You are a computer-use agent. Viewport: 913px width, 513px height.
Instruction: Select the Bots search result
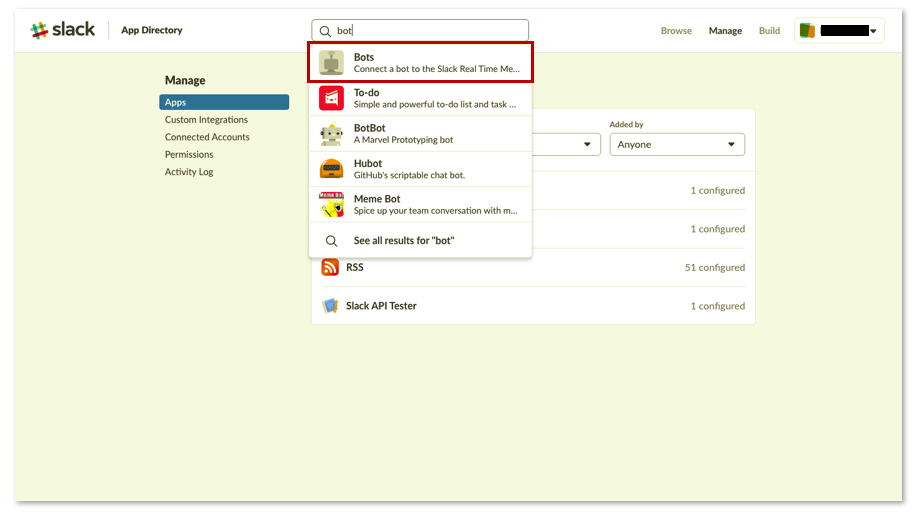click(420, 62)
